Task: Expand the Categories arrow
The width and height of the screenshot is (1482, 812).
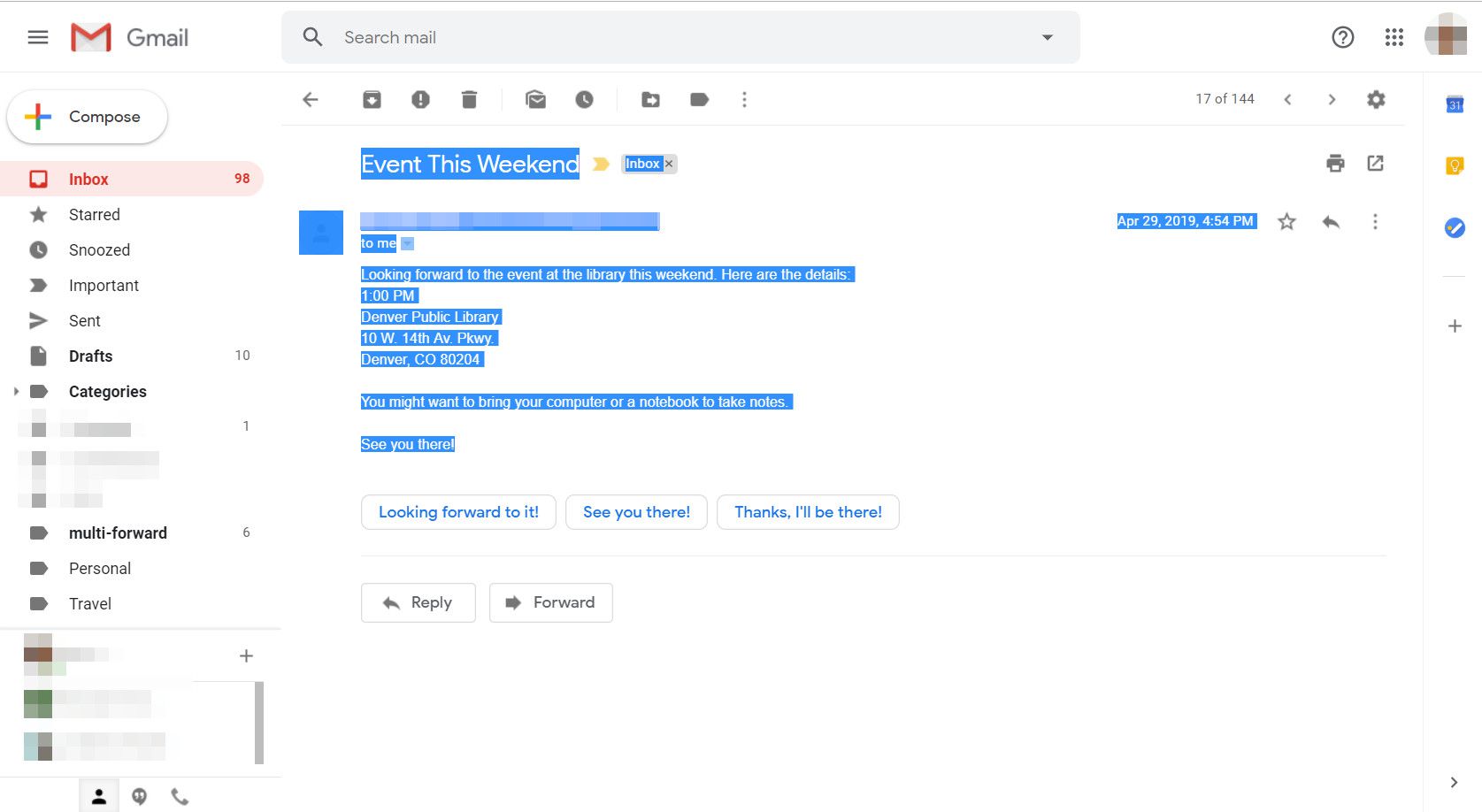Action: [15, 391]
